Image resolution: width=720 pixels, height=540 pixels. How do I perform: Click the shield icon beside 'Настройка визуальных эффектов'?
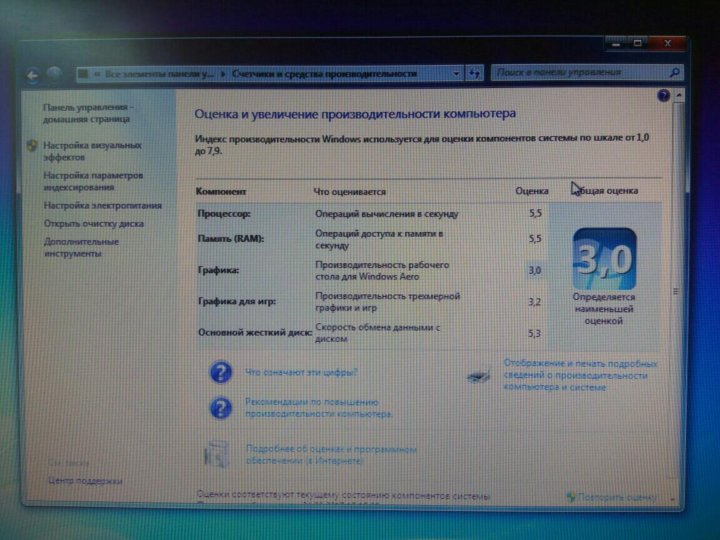click(x=32, y=146)
